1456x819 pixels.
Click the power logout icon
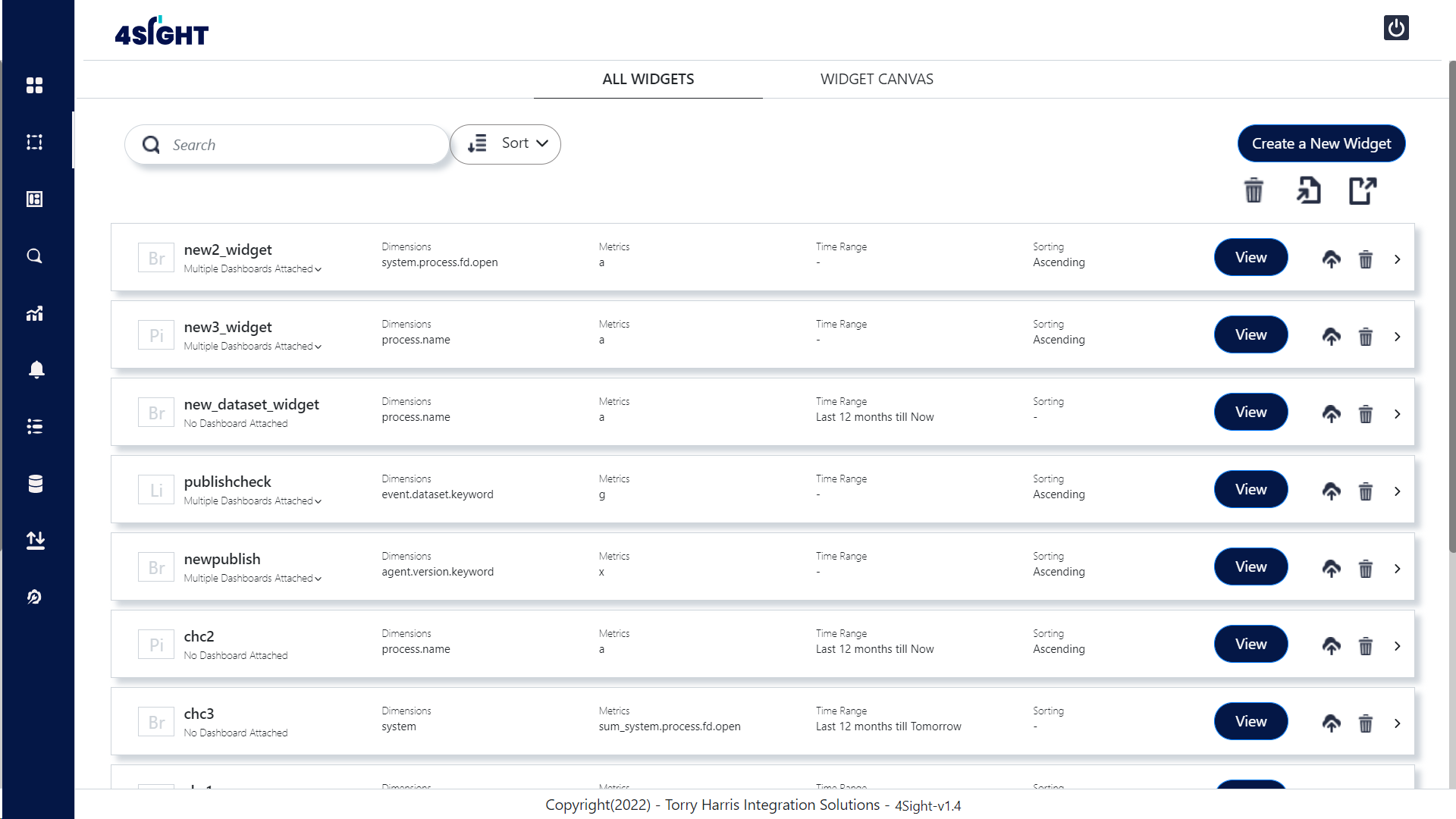pos(1395,28)
